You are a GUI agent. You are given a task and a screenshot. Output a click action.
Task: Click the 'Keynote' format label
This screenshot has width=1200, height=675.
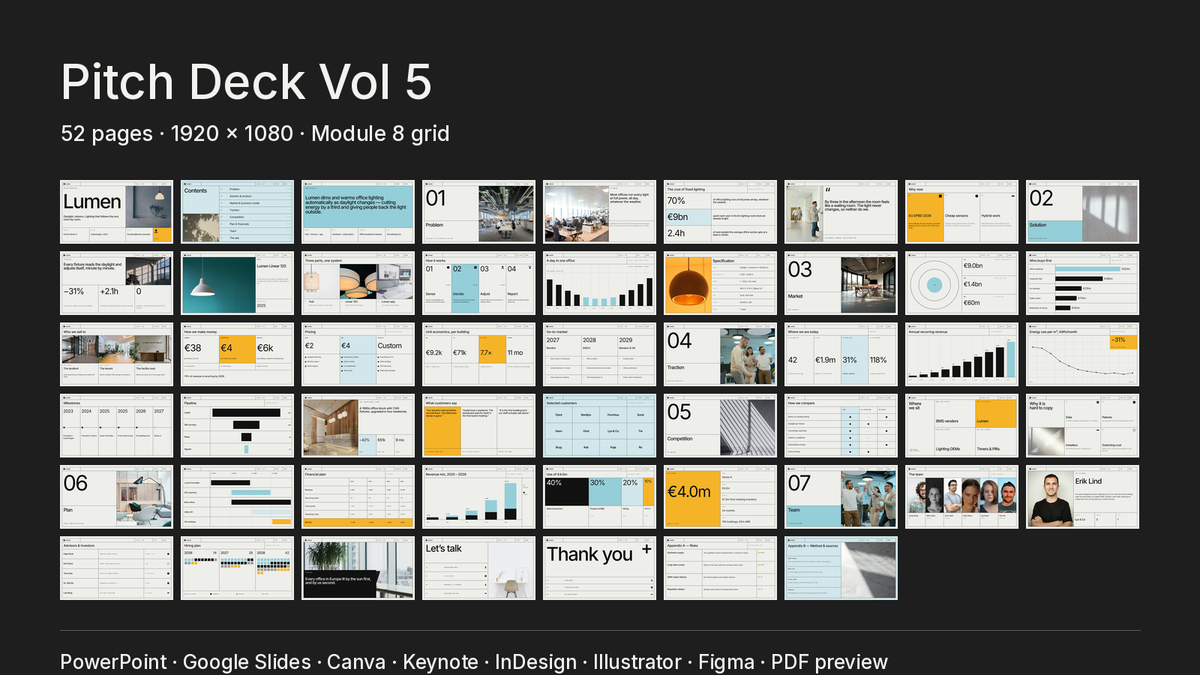click(440, 662)
